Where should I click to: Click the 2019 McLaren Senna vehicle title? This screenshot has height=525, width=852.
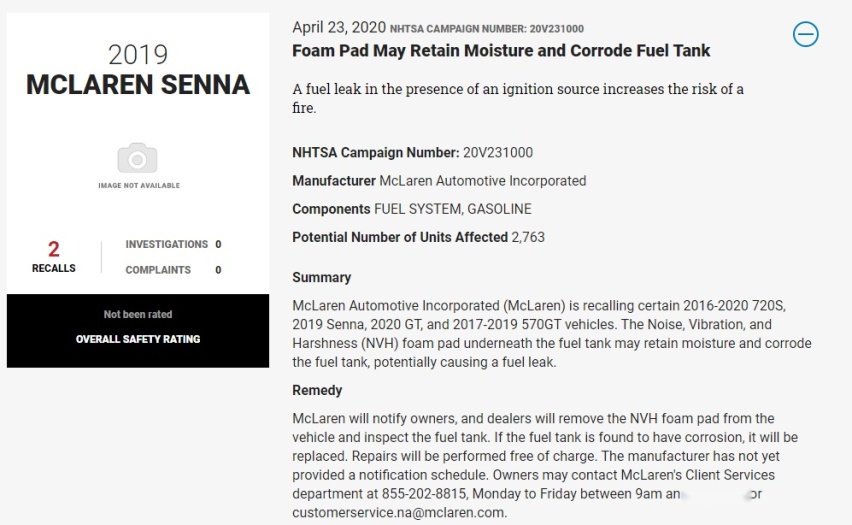tap(137, 70)
